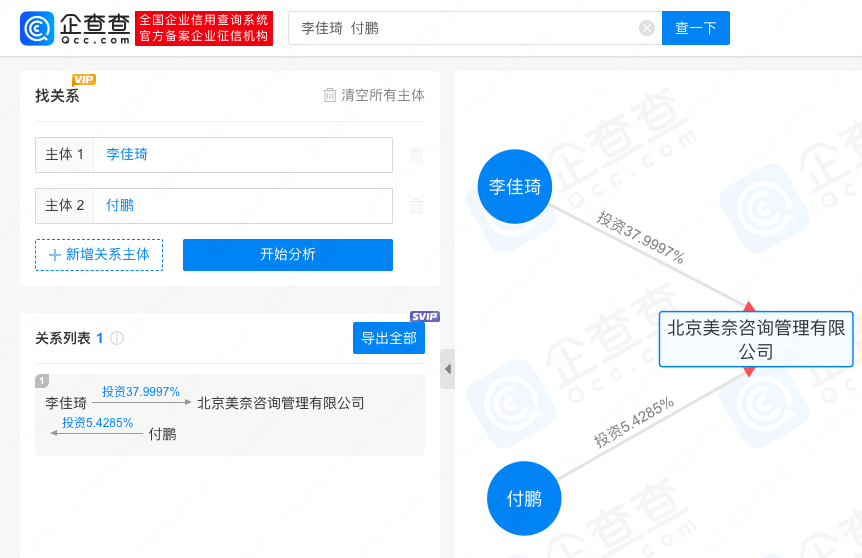Viewport: 862px width, 558px height.
Task: Delete 主体 1 with its trash icon
Action: [416, 155]
